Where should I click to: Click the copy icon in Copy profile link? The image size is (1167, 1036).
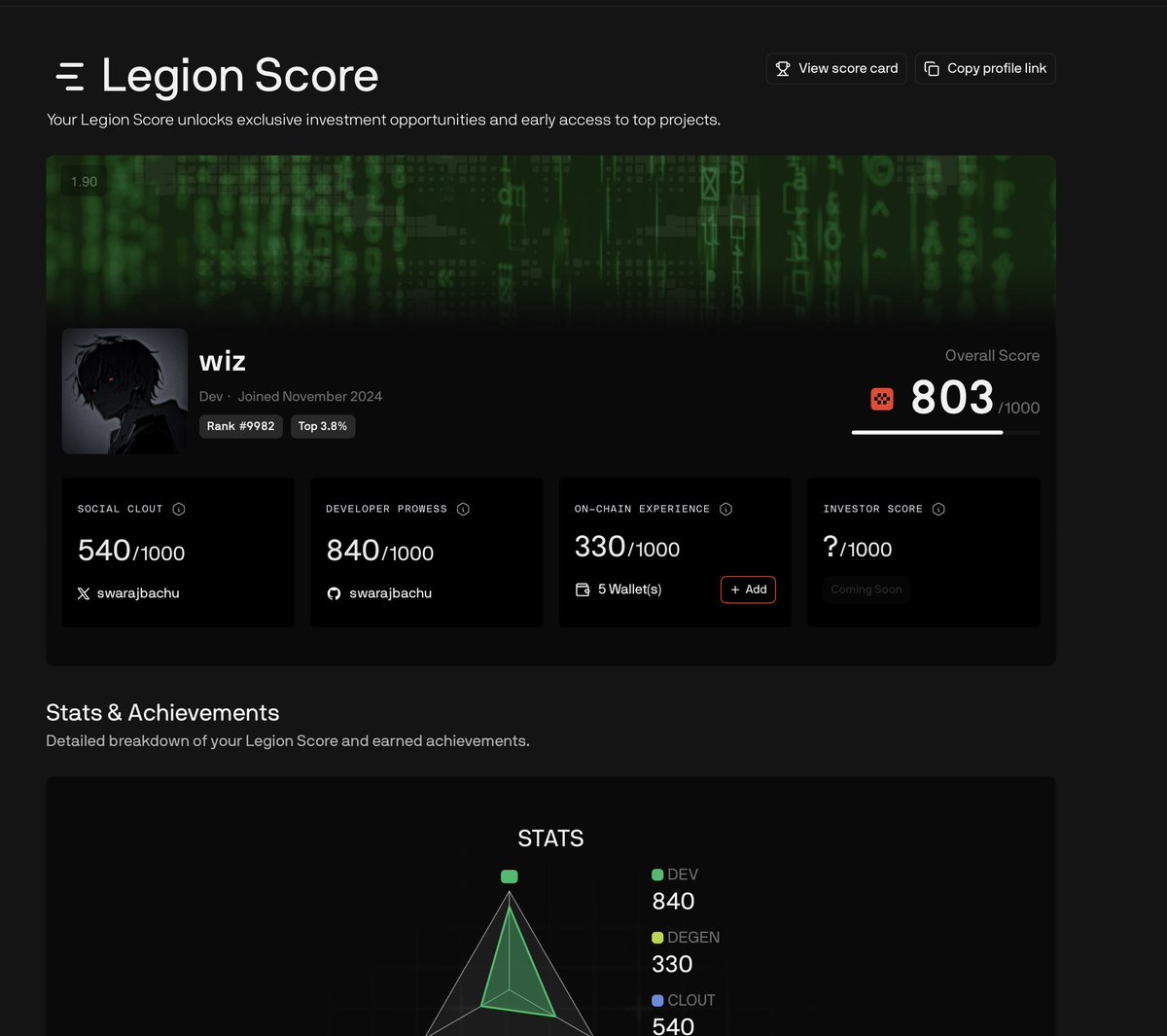point(932,68)
